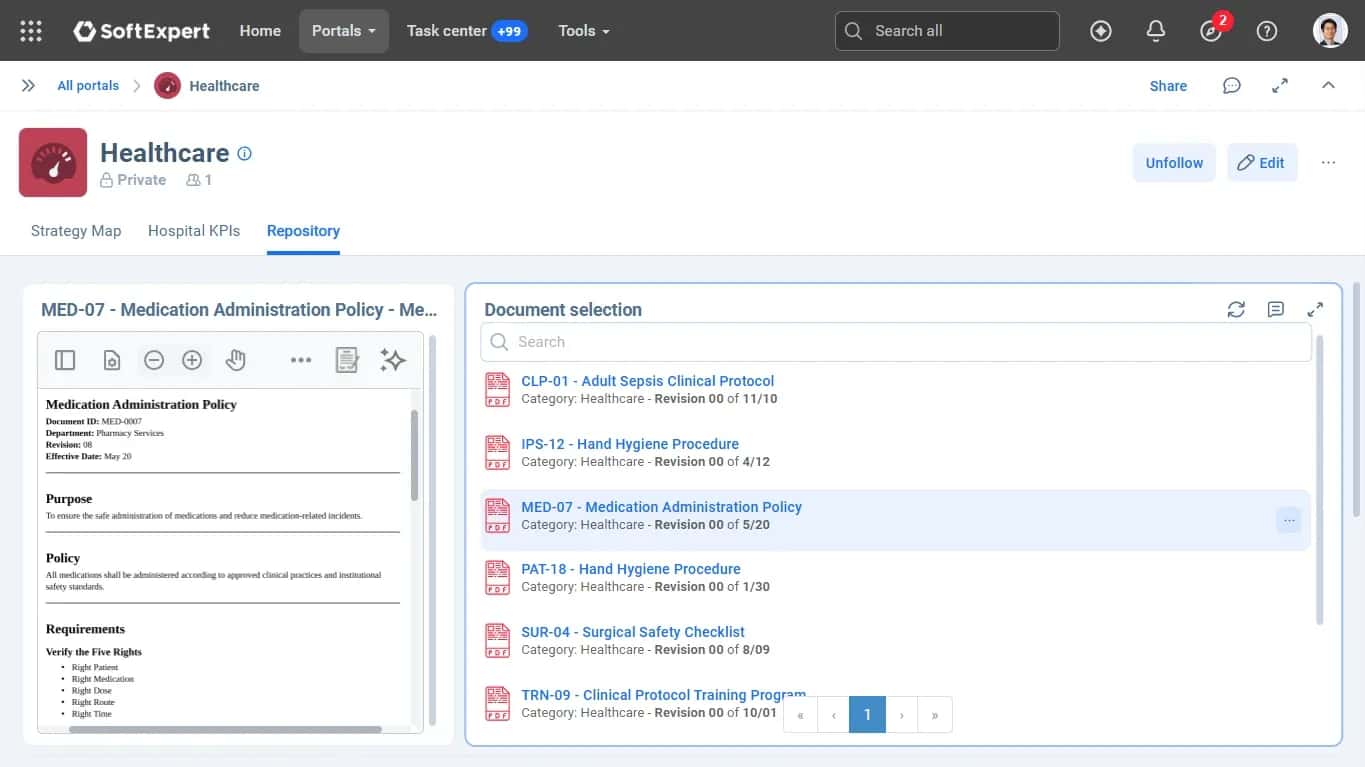Image resolution: width=1365 pixels, height=767 pixels.
Task: Open the AI assistant sparkle icon in top bar
Action: point(1101,31)
